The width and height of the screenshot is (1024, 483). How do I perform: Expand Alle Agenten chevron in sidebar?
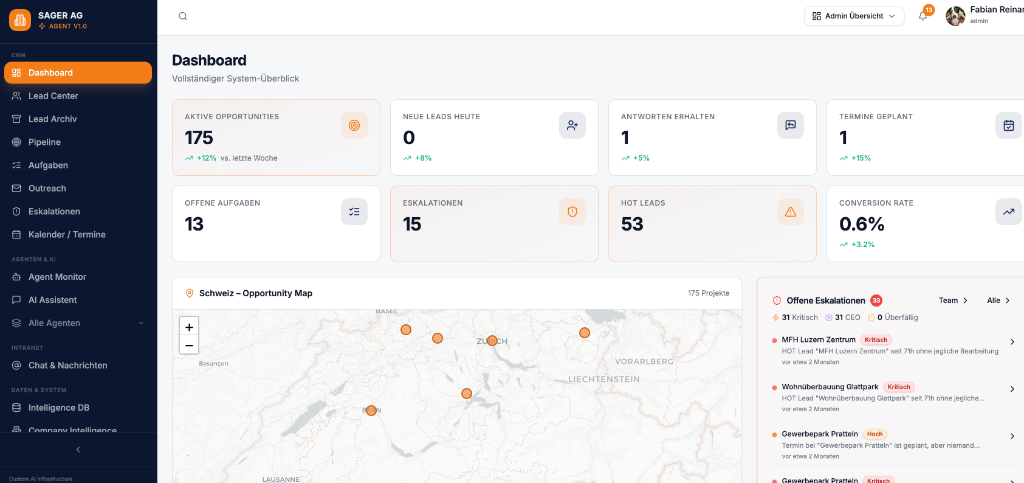point(141,323)
